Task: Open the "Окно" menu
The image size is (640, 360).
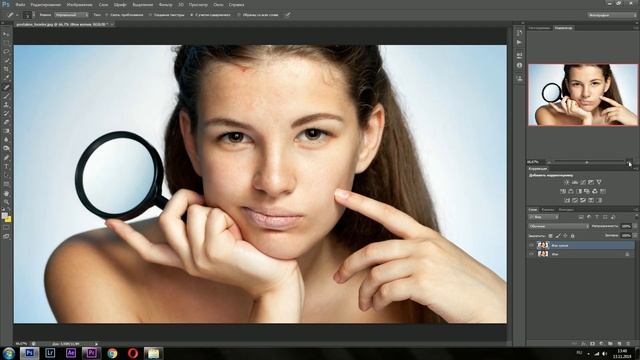Action: (218, 4)
